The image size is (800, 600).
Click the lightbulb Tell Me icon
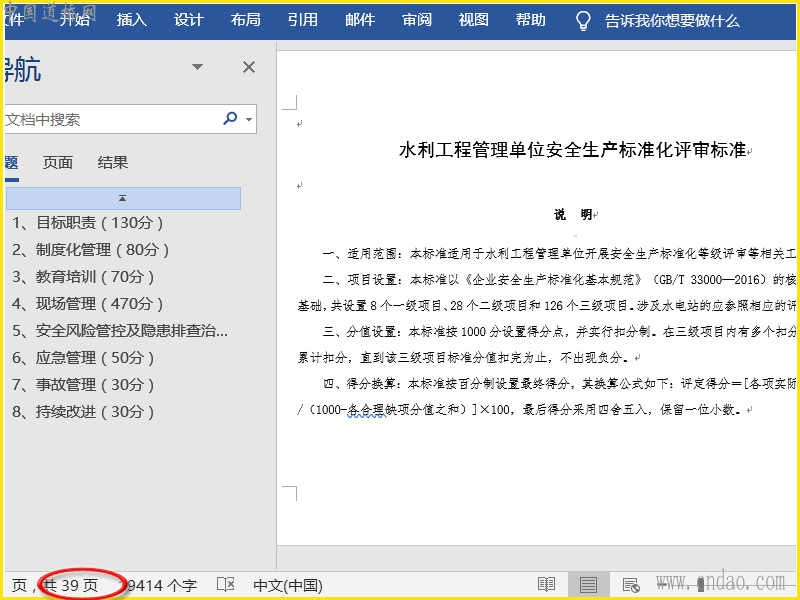[x=583, y=21]
